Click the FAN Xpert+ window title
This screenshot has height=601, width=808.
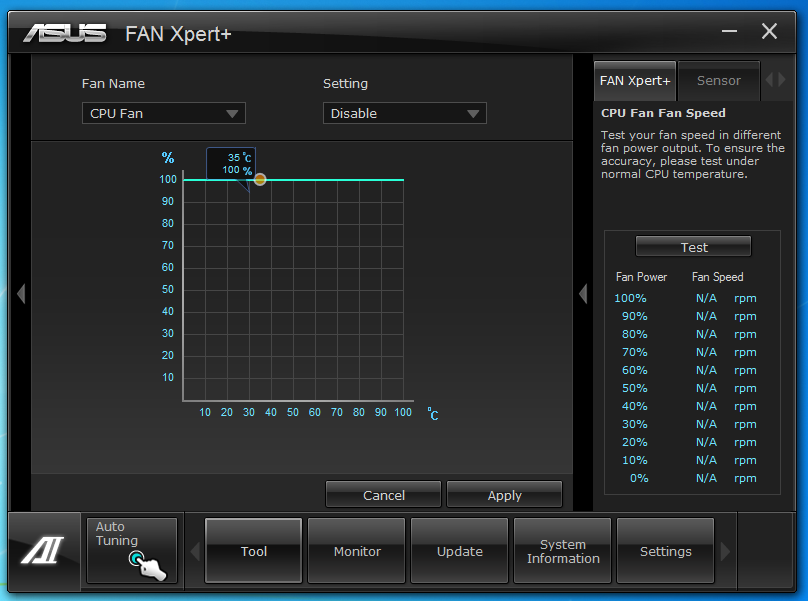pyautogui.click(x=178, y=34)
